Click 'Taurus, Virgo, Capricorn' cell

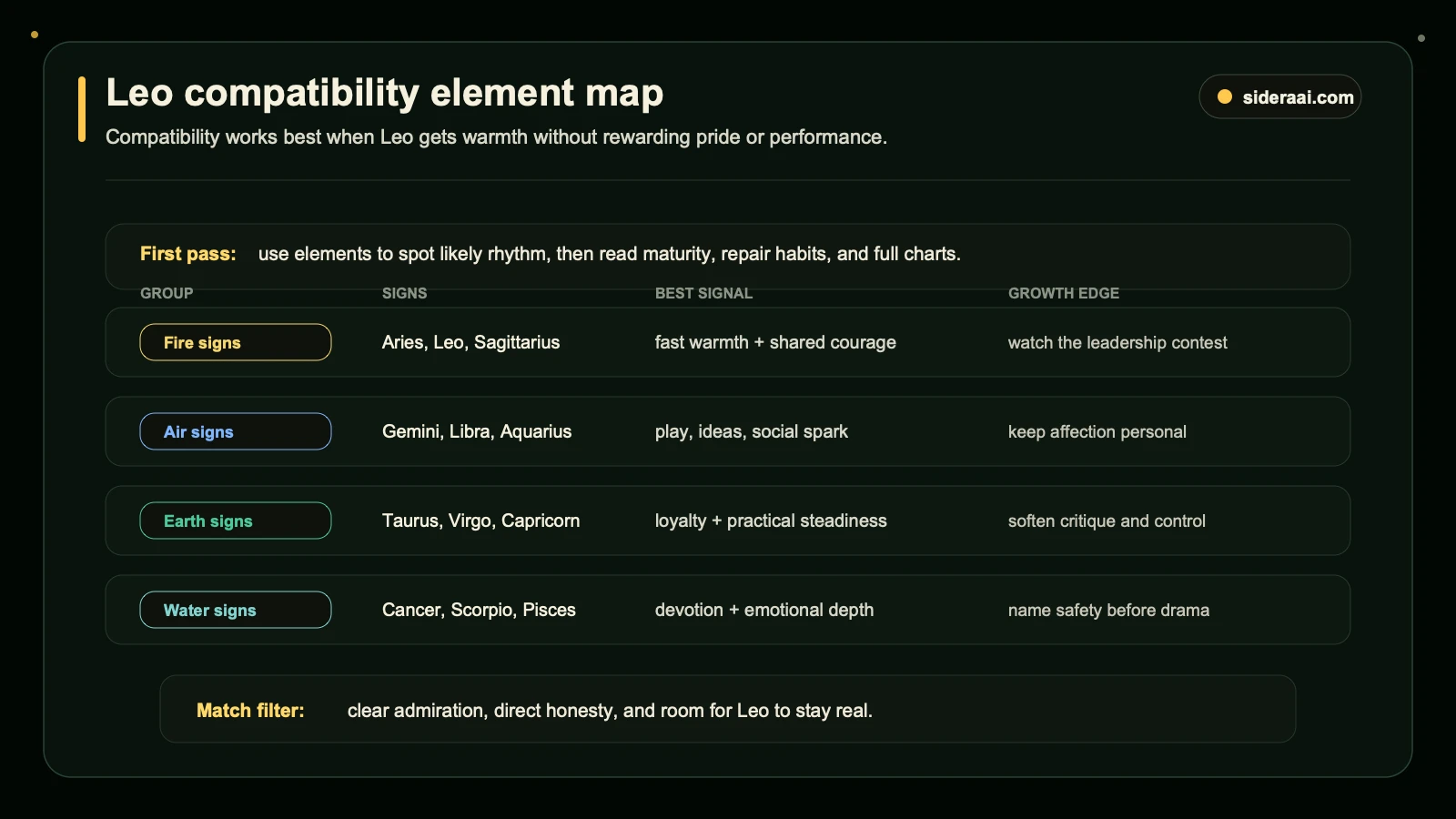481,521
